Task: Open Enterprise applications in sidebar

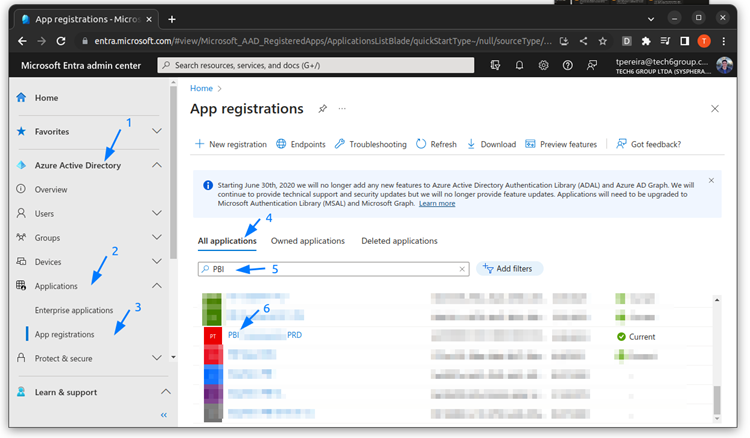Action: click(74, 310)
